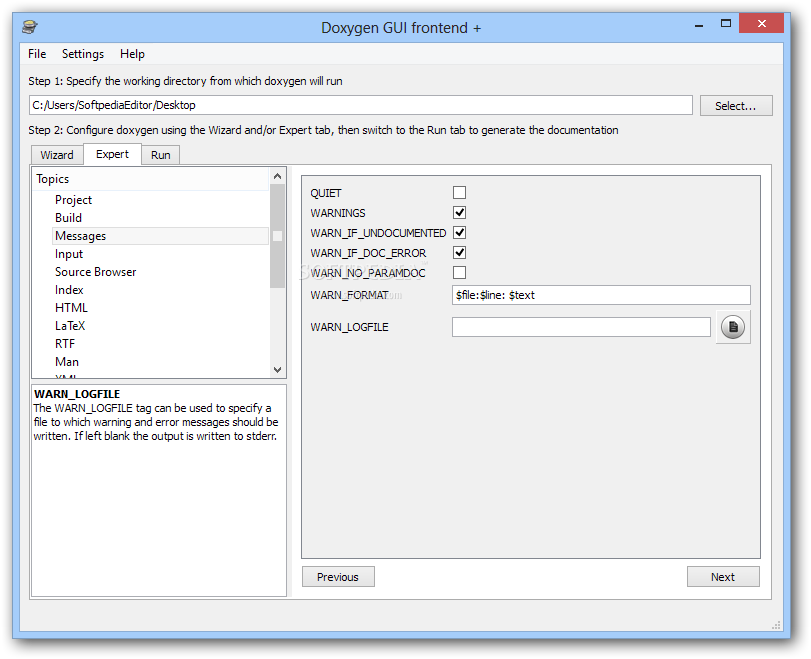Click the WARN_LOGFILE label

pos(349,327)
